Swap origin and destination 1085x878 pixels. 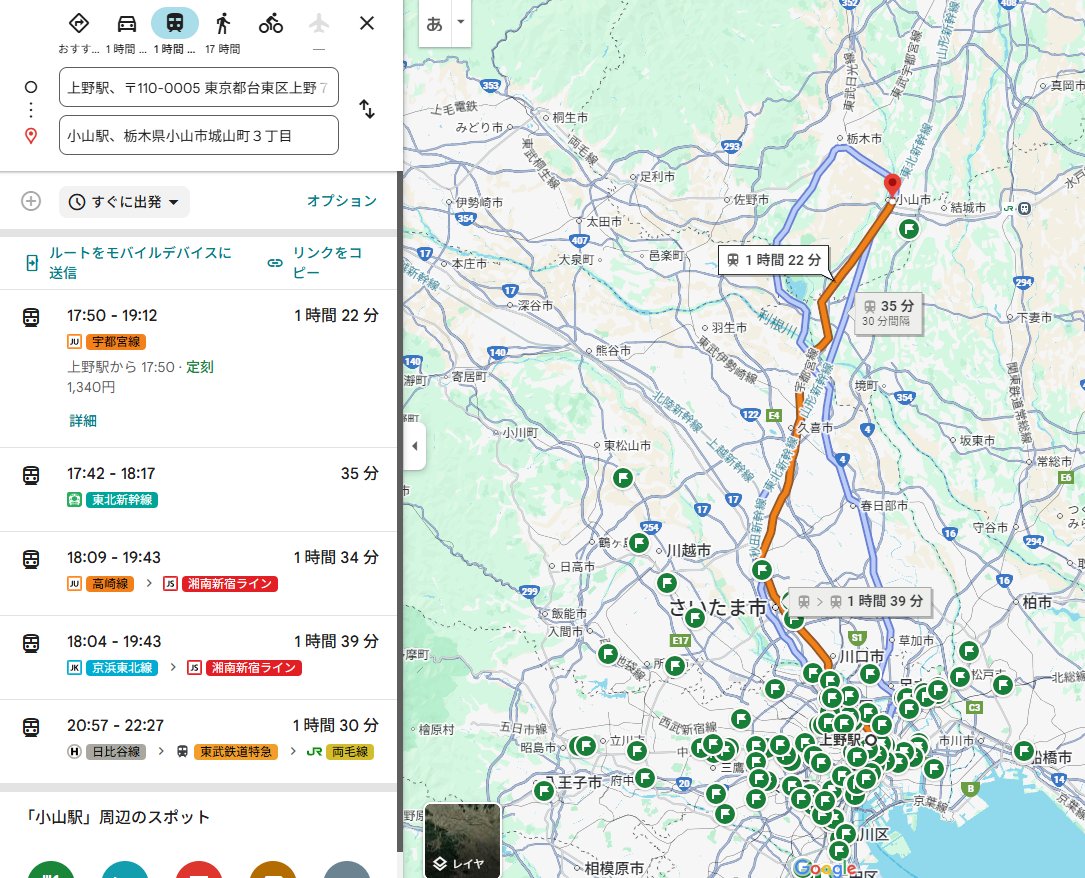coord(367,109)
